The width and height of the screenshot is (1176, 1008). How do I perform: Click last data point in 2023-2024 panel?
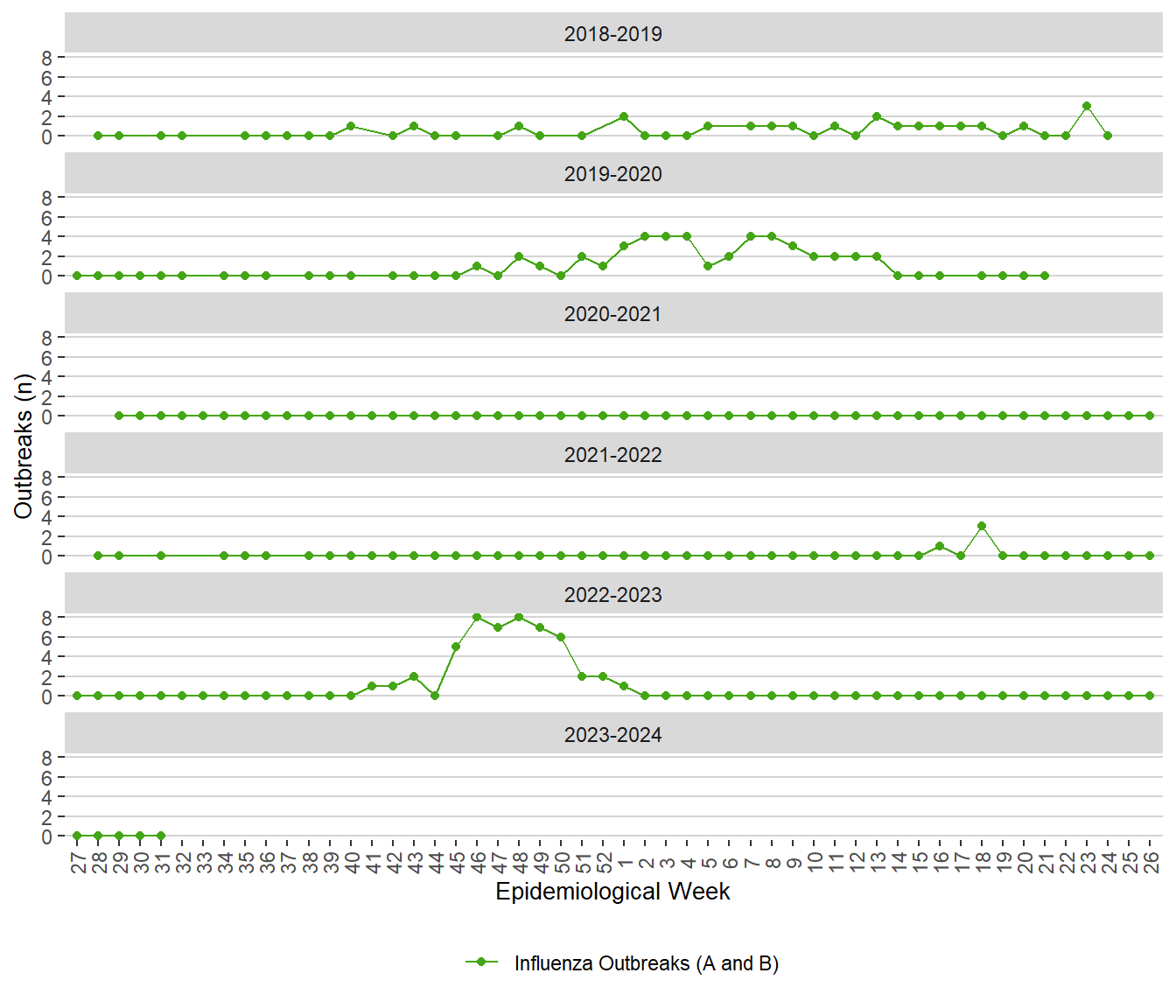click(161, 836)
